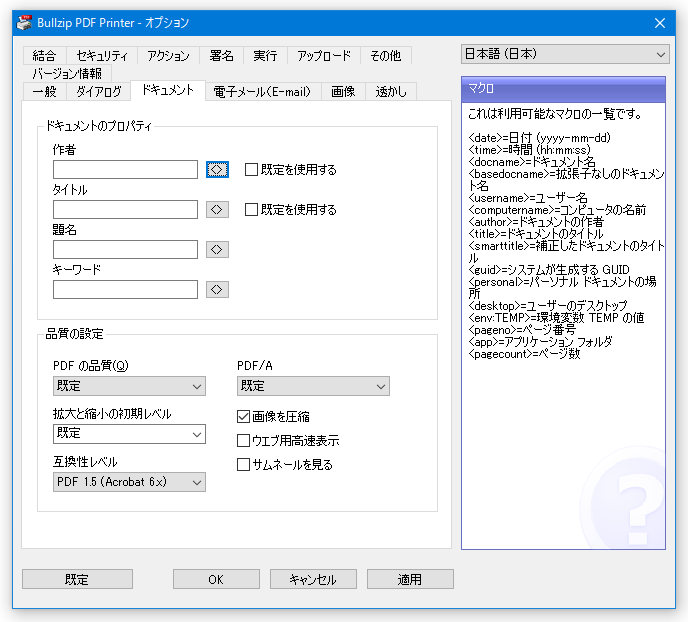Click the マクロ panel header
This screenshot has width=688, height=622.
coord(563,89)
